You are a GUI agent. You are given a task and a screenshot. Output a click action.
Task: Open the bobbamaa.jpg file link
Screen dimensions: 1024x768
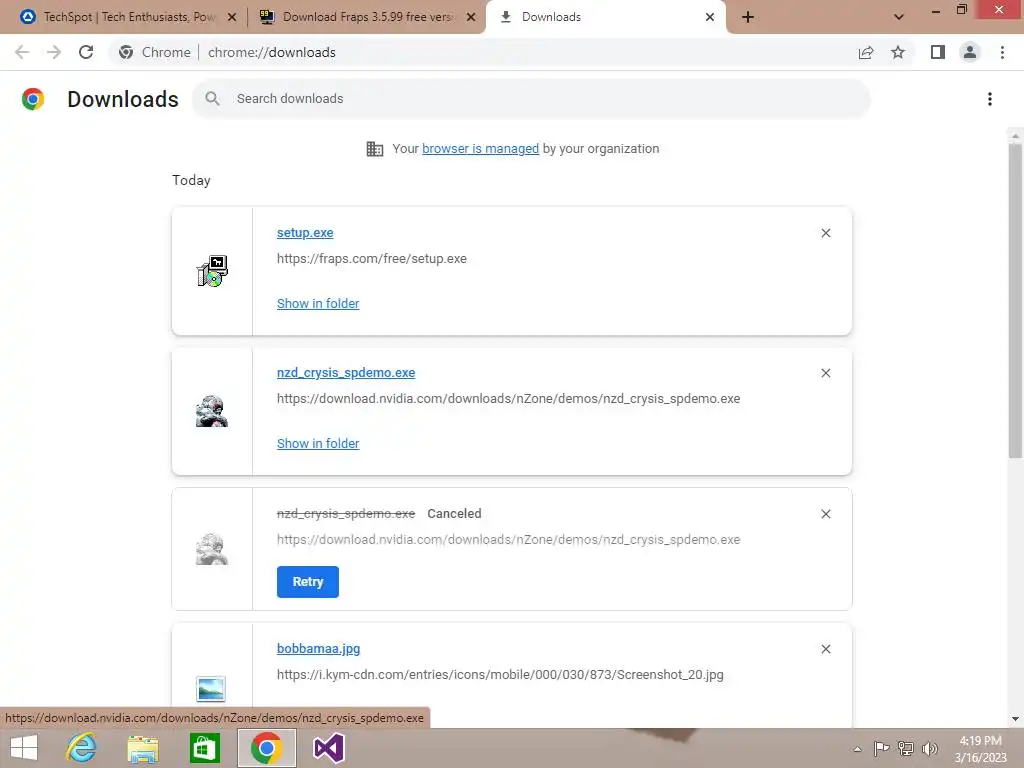click(x=319, y=648)
